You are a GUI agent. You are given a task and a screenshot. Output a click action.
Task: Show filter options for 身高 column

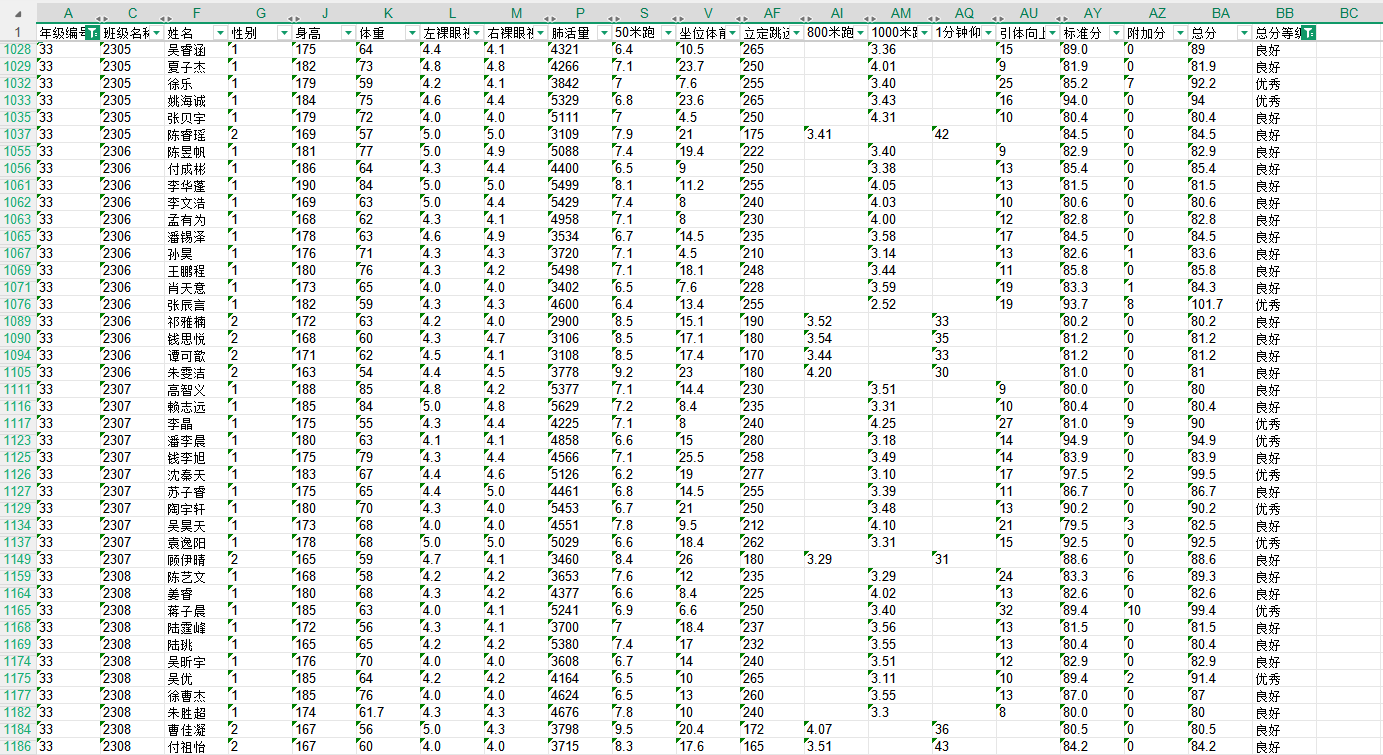(x=347, y=33)
